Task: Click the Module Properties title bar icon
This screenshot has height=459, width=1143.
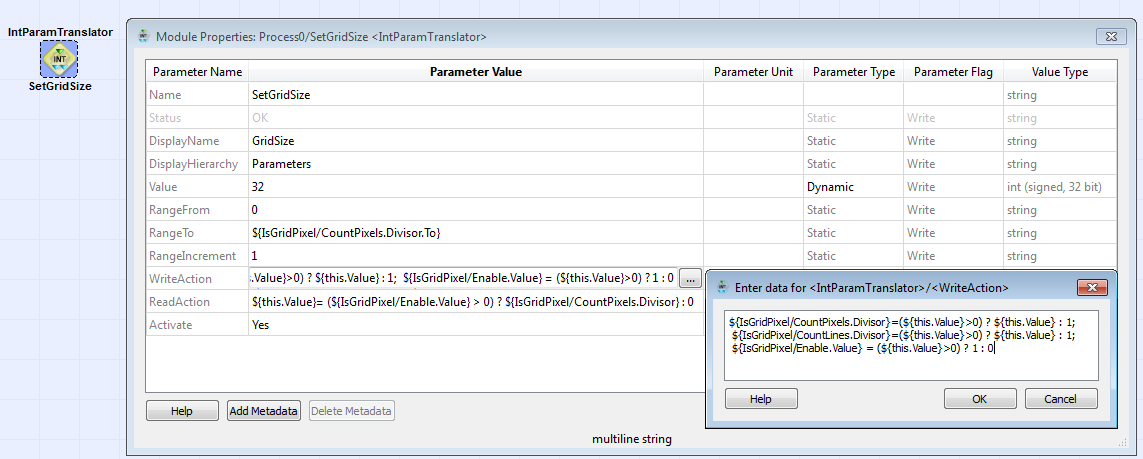Action: point(143,37)
